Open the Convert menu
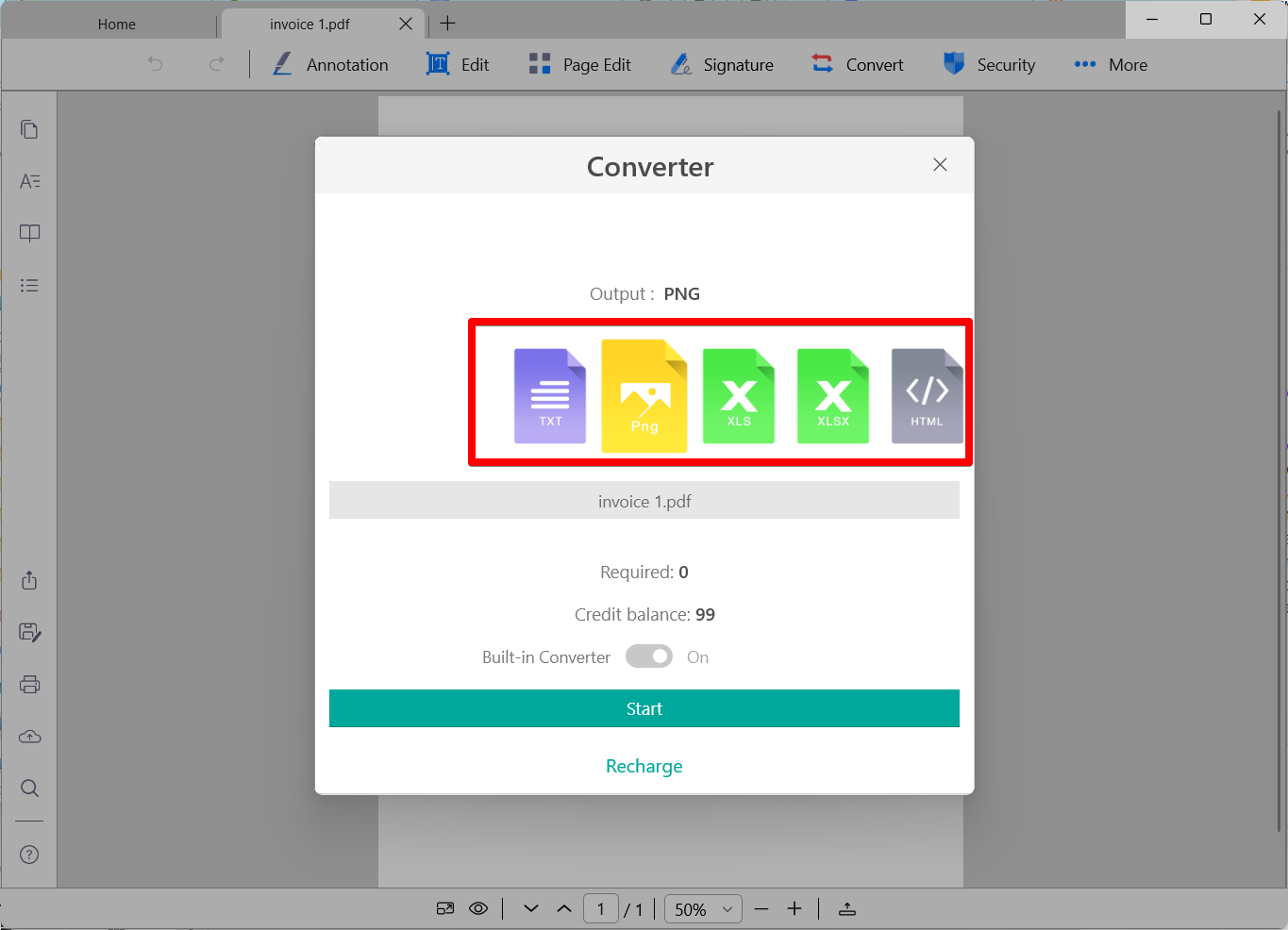 point(858,64)
